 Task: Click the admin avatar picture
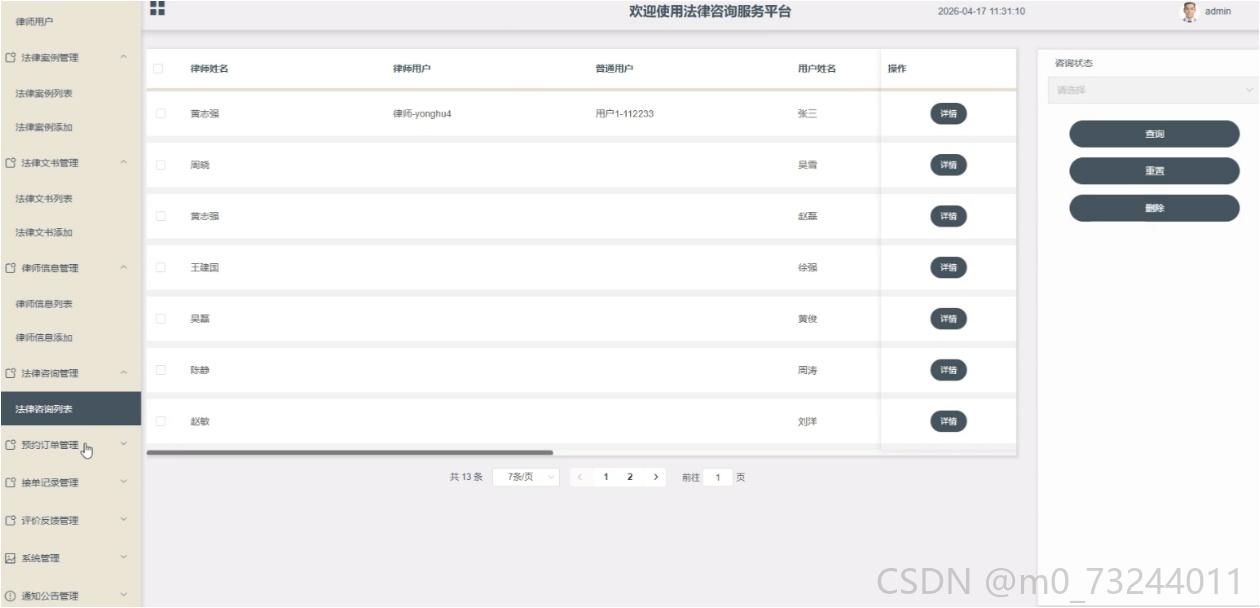(1189, 11)
